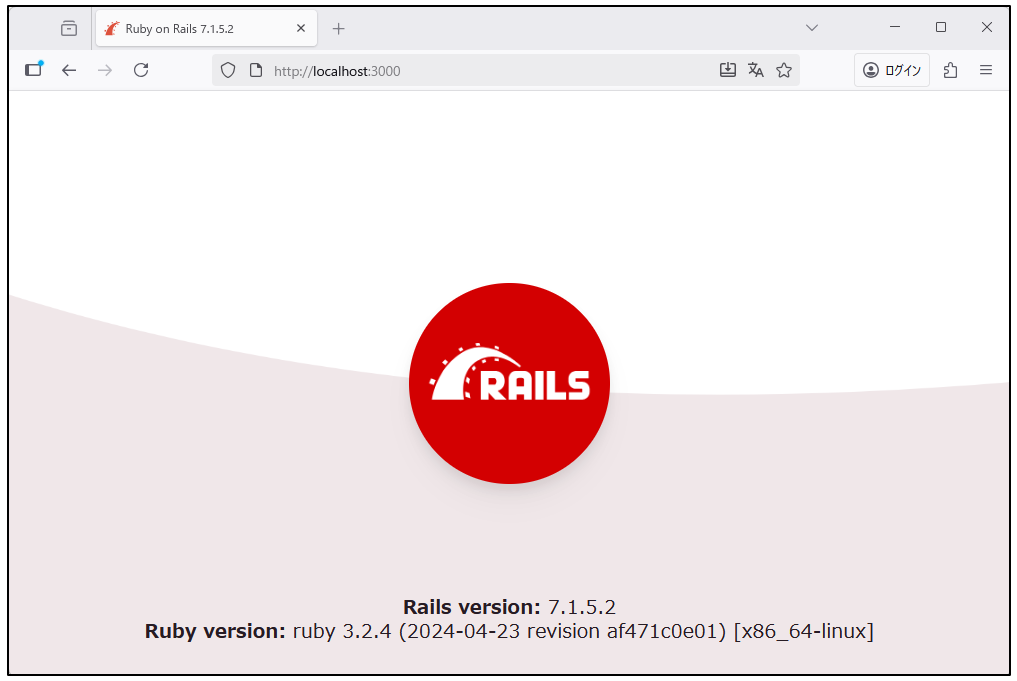This screenshot has height=681, width=1017.
Task: Maximize the browser window
Action: pos(941,28)
